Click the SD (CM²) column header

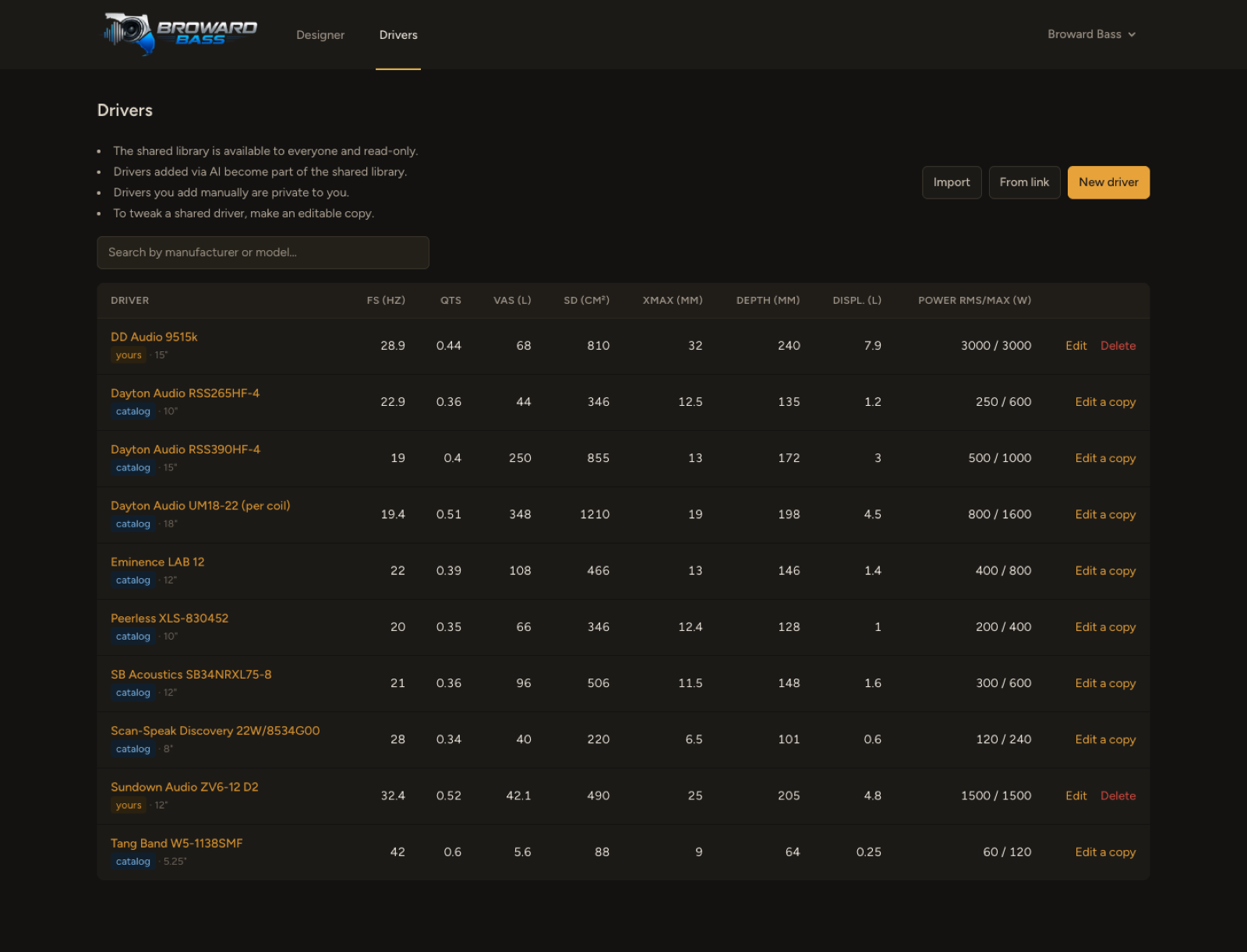[587, 301]
